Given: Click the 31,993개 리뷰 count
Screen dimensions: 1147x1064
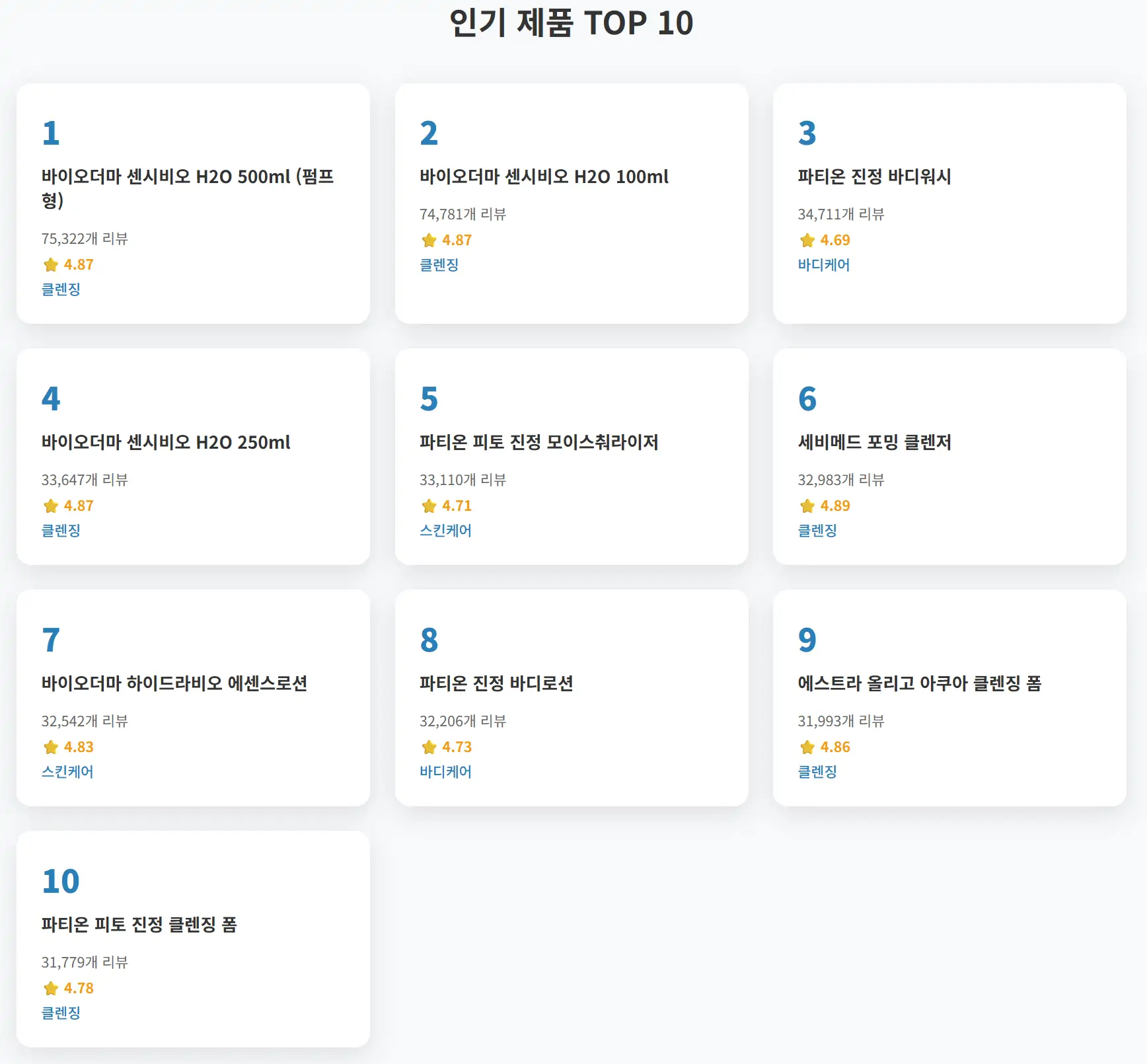Looking at the screenshot, I should tap(840, 721).
